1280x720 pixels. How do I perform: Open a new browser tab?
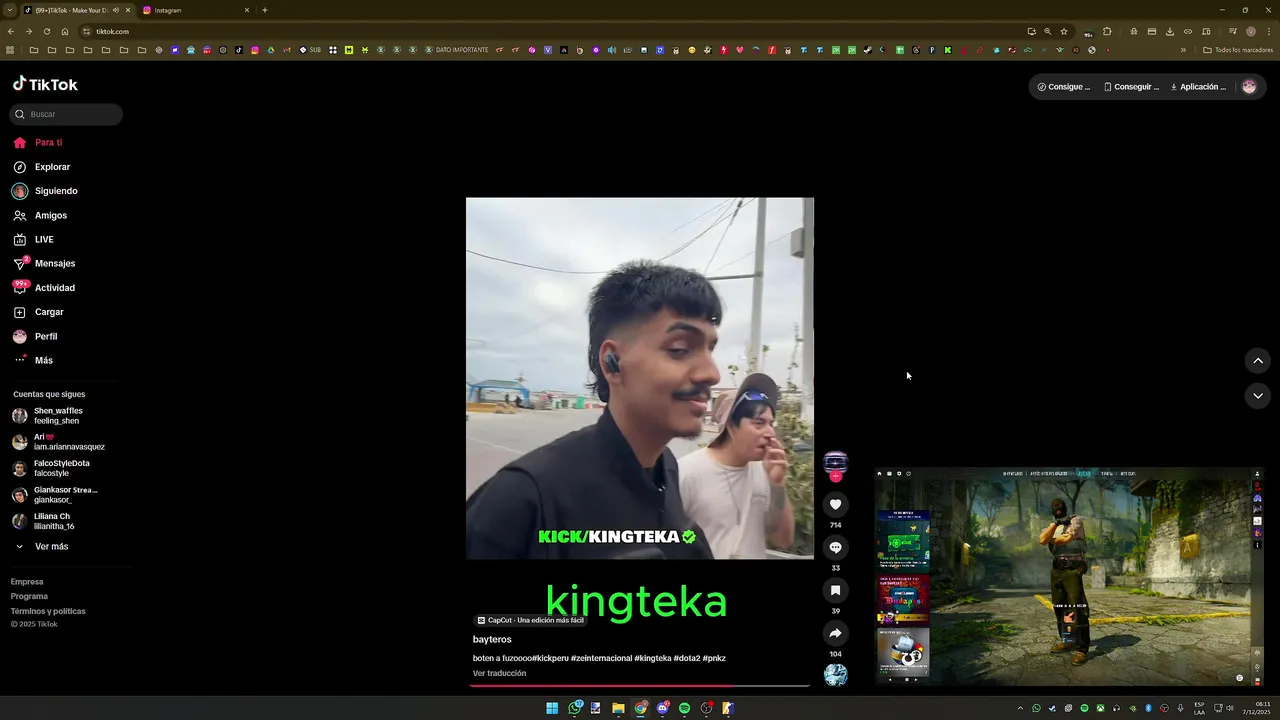point(265,10)
